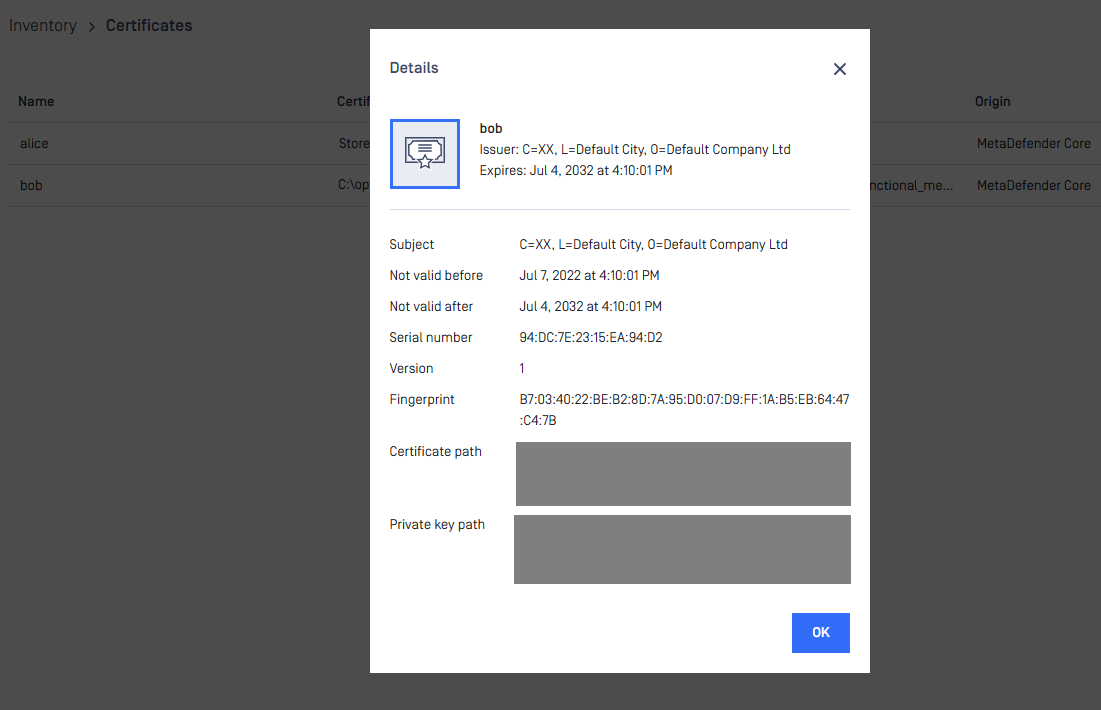Close the Details dialog with the X

coord(840,69)
